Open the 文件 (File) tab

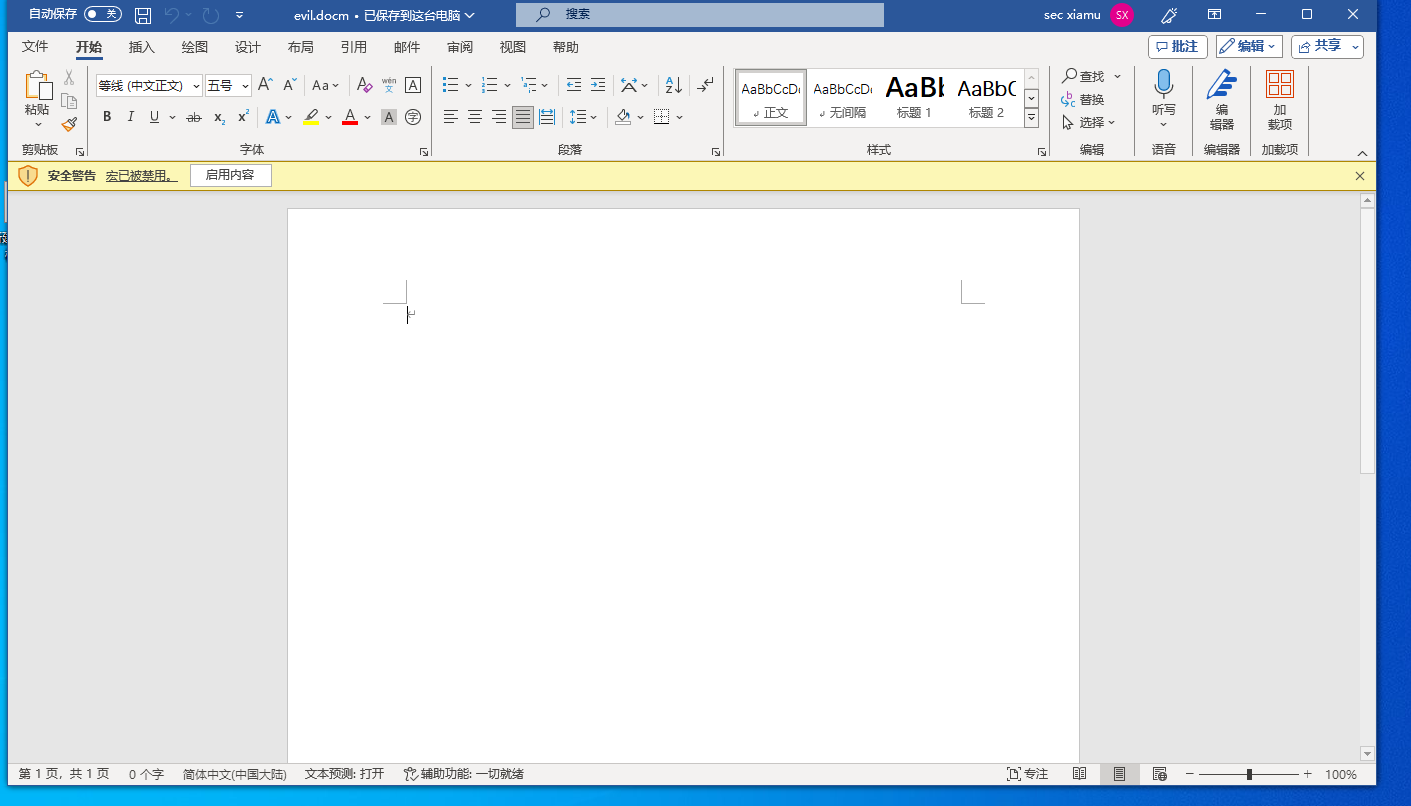pos(35,47)
